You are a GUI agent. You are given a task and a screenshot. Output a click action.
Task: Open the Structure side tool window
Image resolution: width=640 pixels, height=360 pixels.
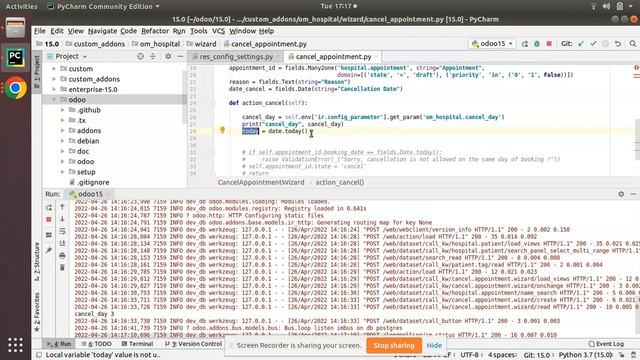pos(37,262)
